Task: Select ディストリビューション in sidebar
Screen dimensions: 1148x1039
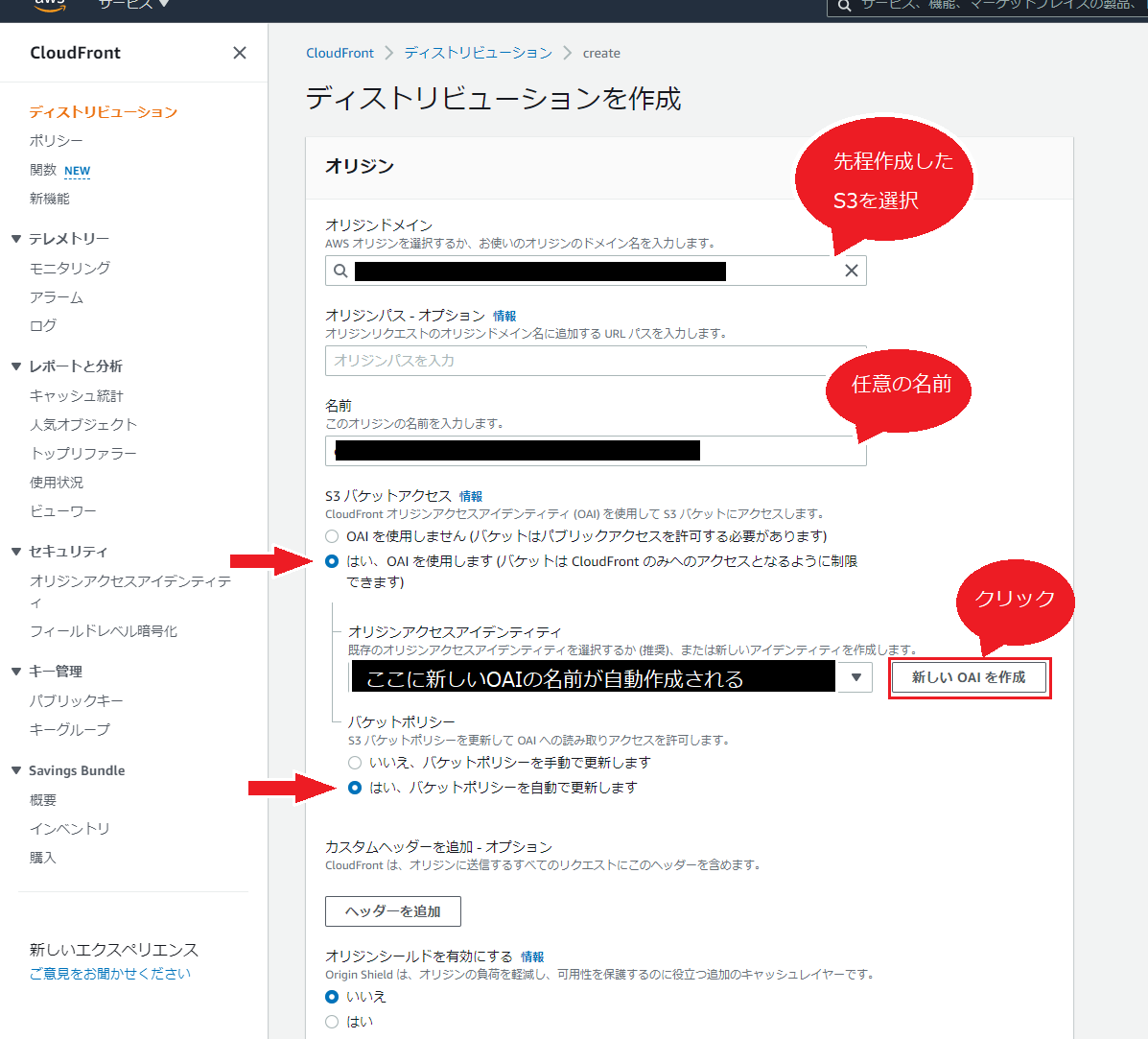Action: tap(104, 112)
